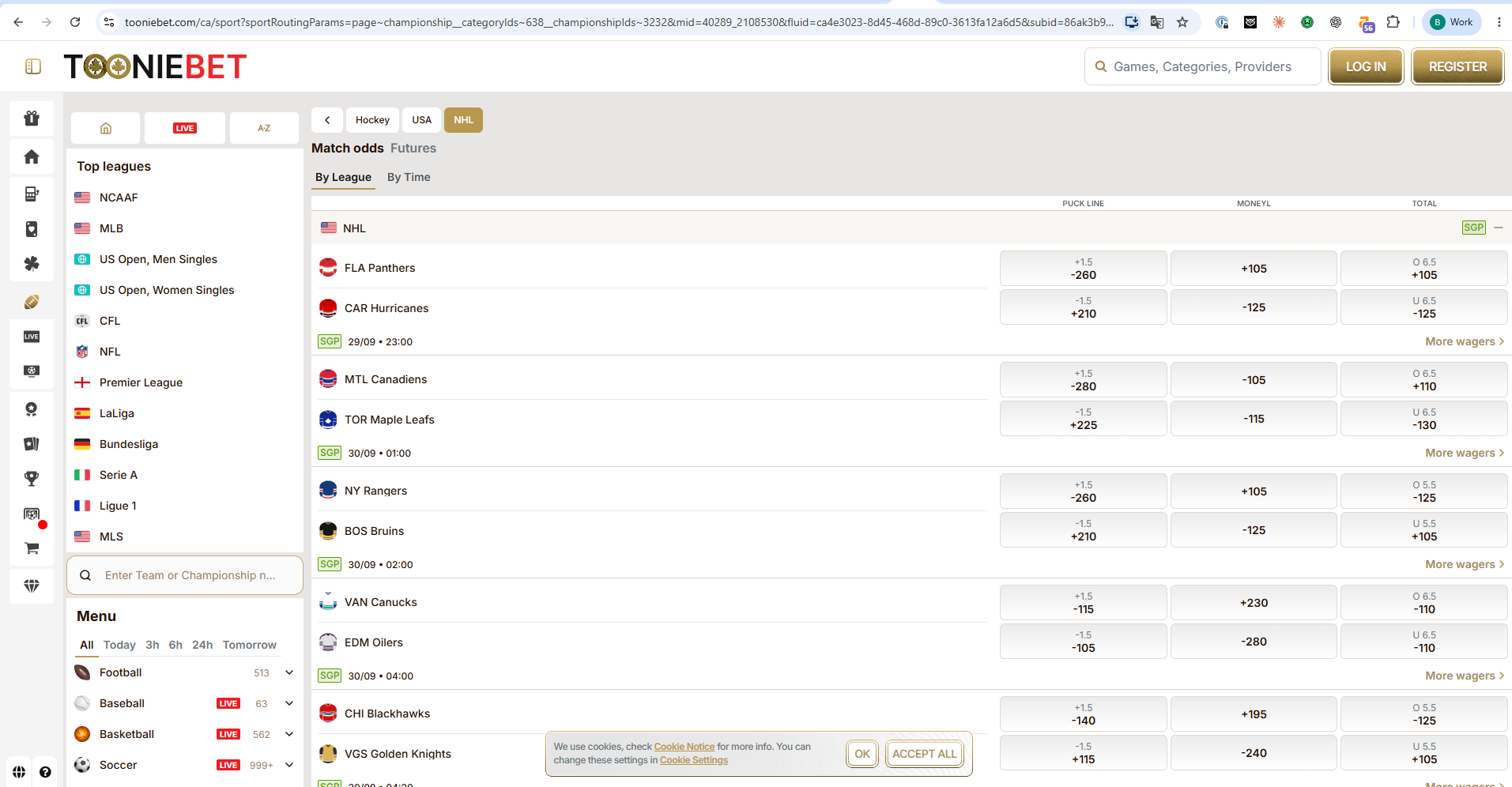1512x787 pixels.
Task: Select the By League tab
Action: click(x=343, y=177)
